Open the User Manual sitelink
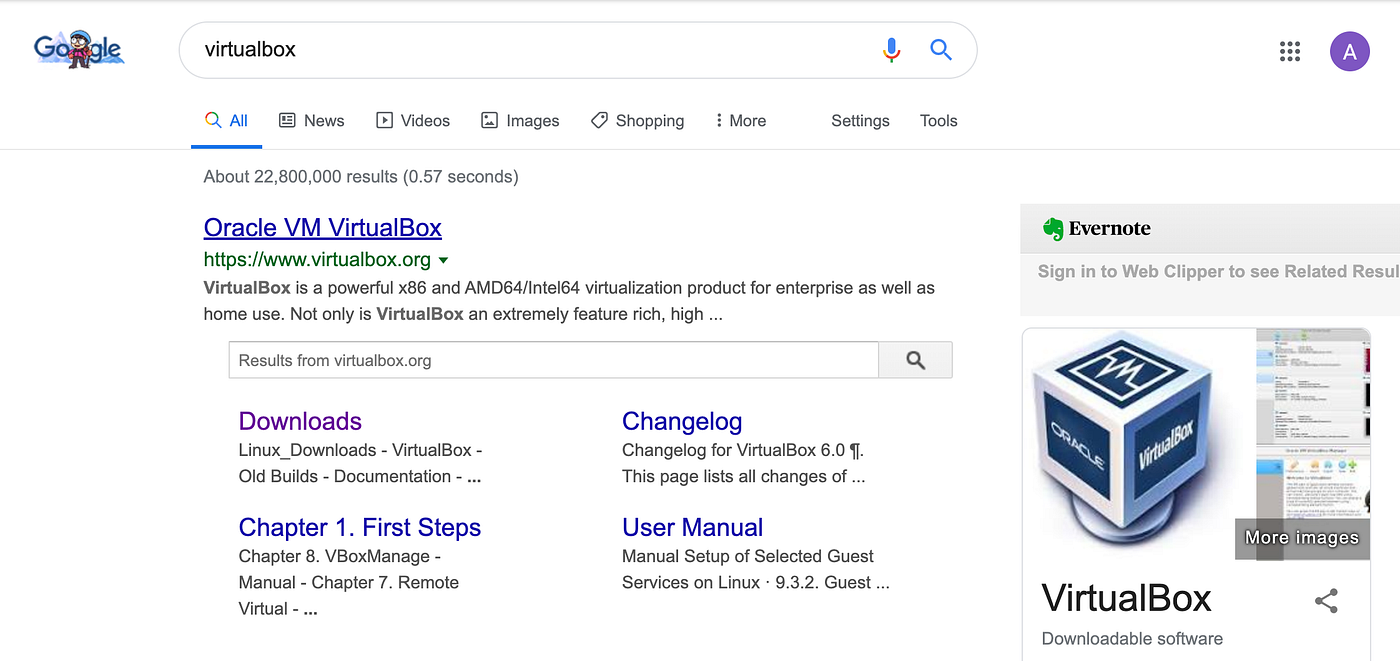The height and width of the screenshot is (661, 1400). (692, 528)
